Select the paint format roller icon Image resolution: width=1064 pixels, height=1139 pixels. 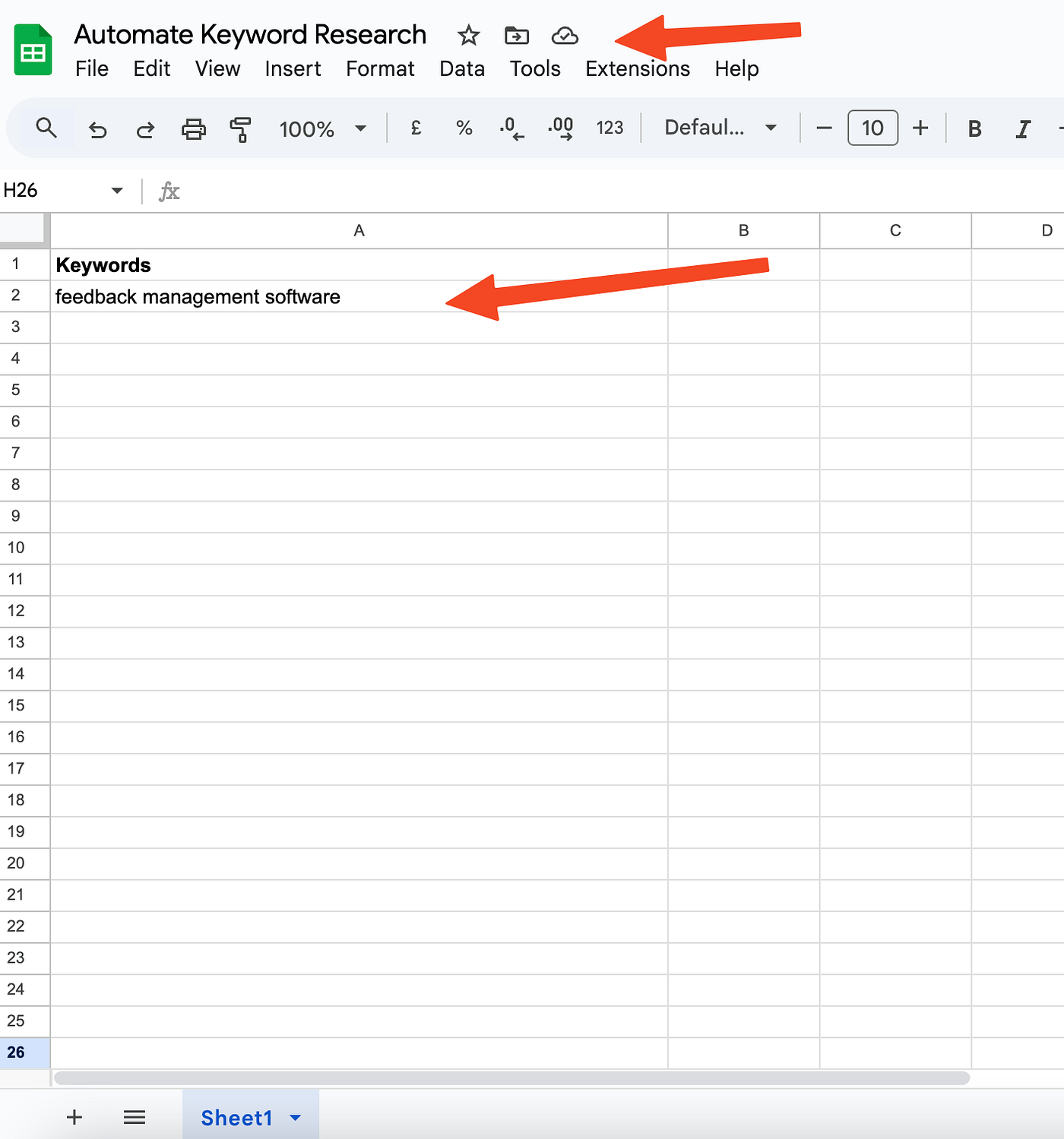240,129
